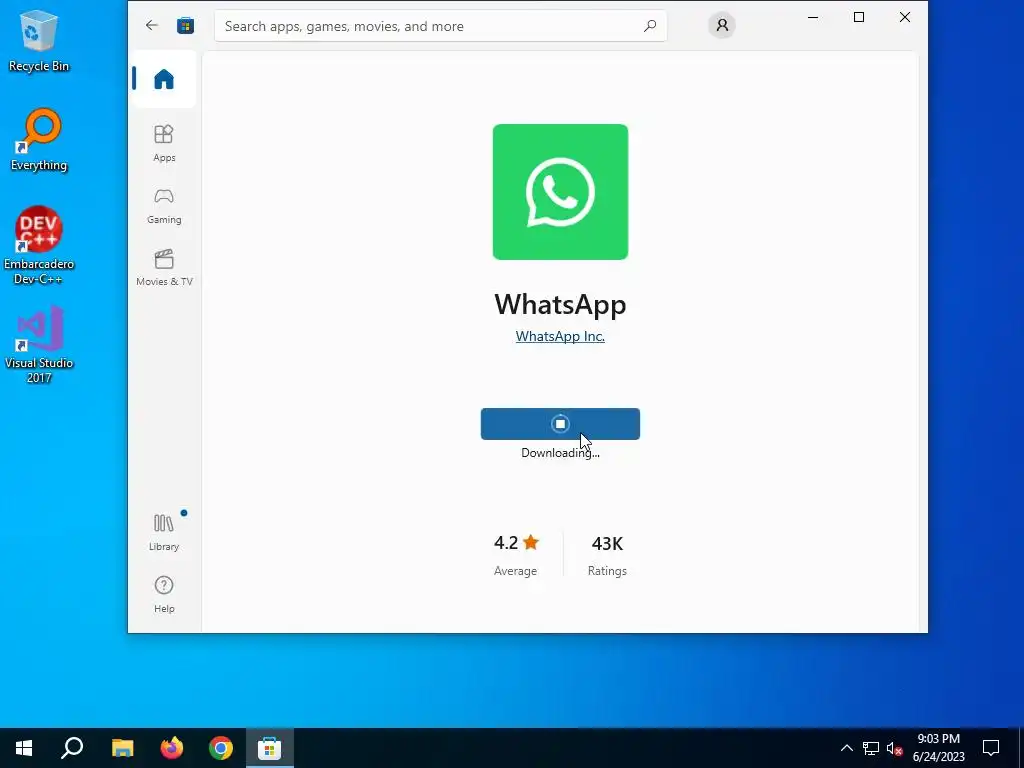This screenshot has height=768, width=1024.
Task: Click the search apps, games, movies field
Action: (441, 26)
